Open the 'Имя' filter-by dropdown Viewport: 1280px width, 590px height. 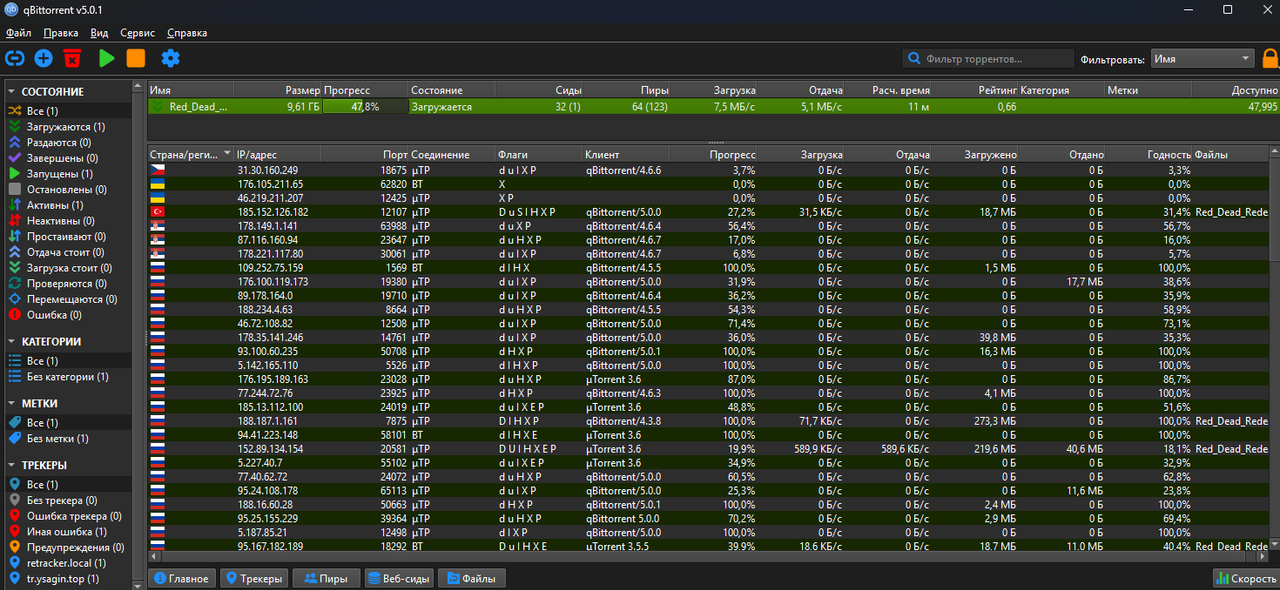point(1202,59)
